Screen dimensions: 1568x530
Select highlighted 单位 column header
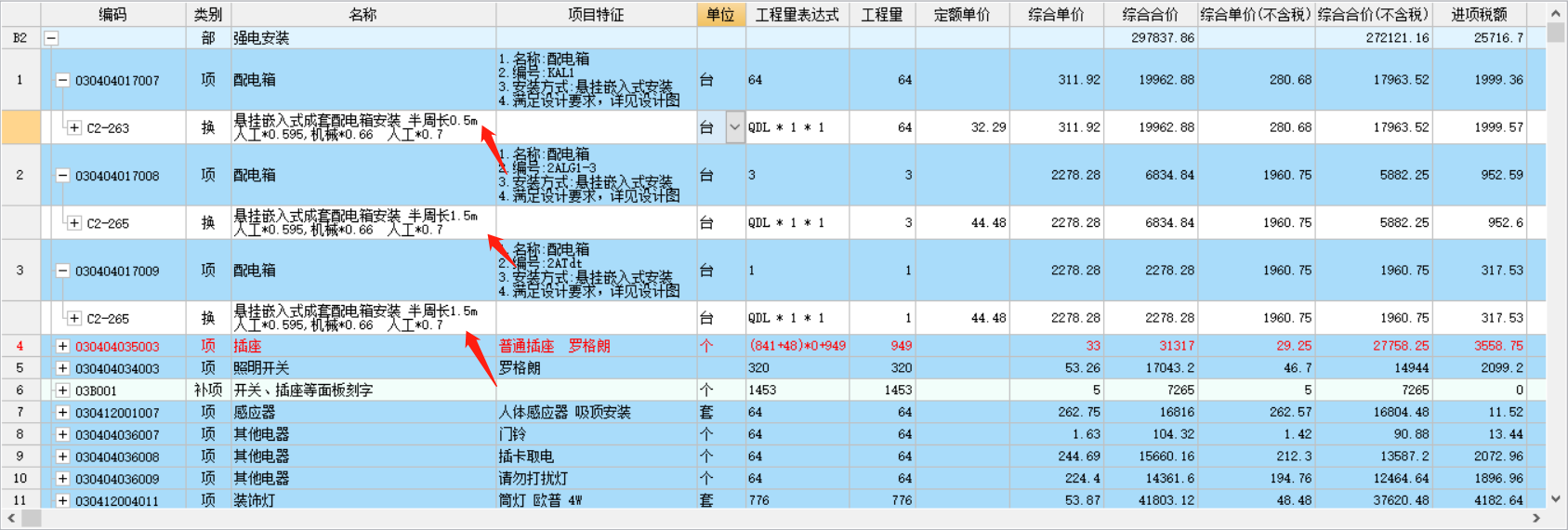pyautogui.click(x=721, y=14)
